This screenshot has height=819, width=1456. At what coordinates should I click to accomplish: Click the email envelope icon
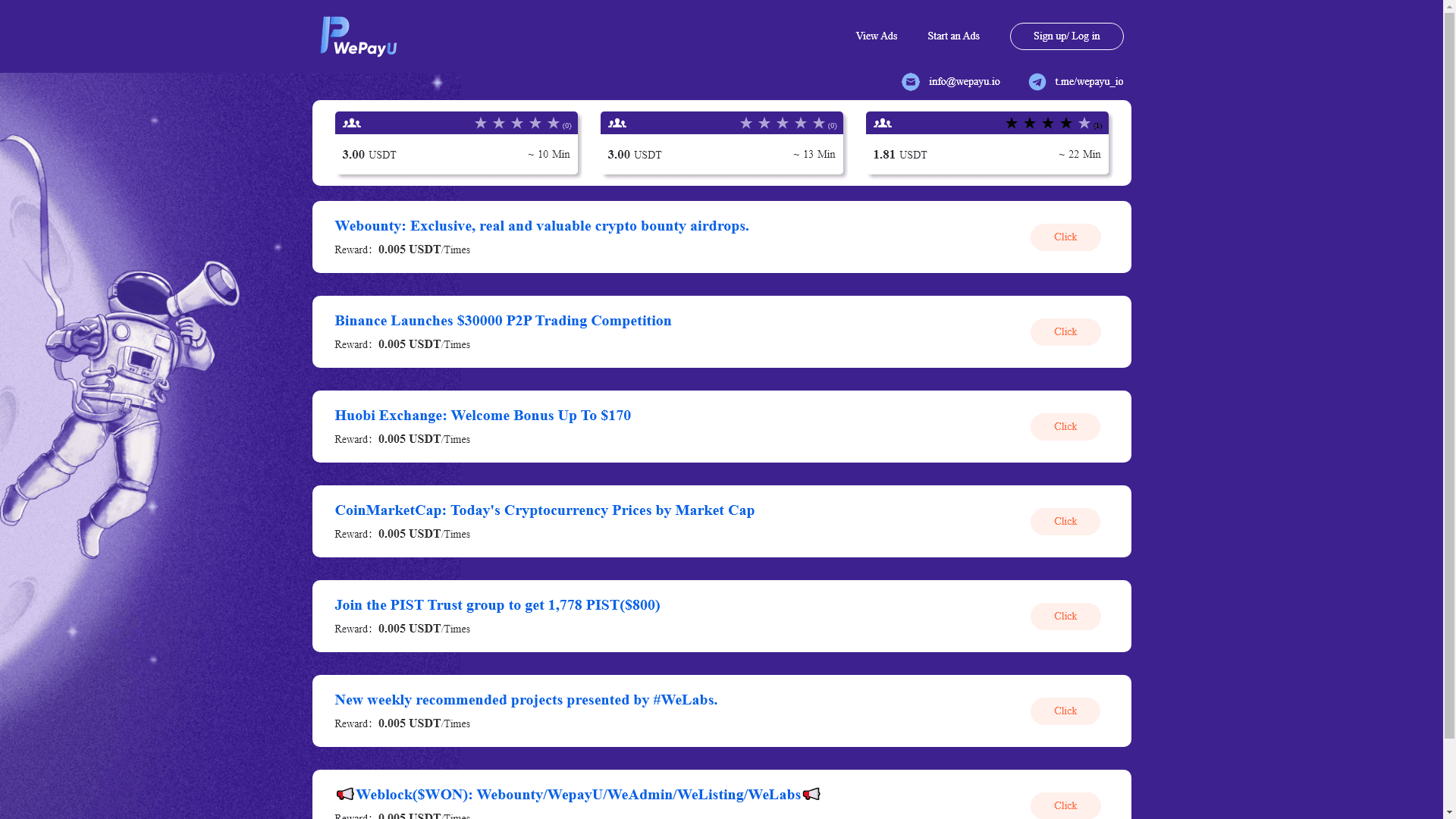[x=910, y=82]
